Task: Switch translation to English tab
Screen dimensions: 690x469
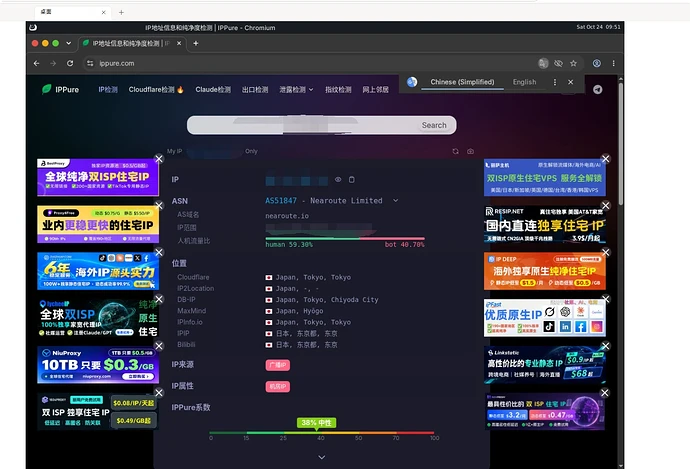Action: (524, 82)
